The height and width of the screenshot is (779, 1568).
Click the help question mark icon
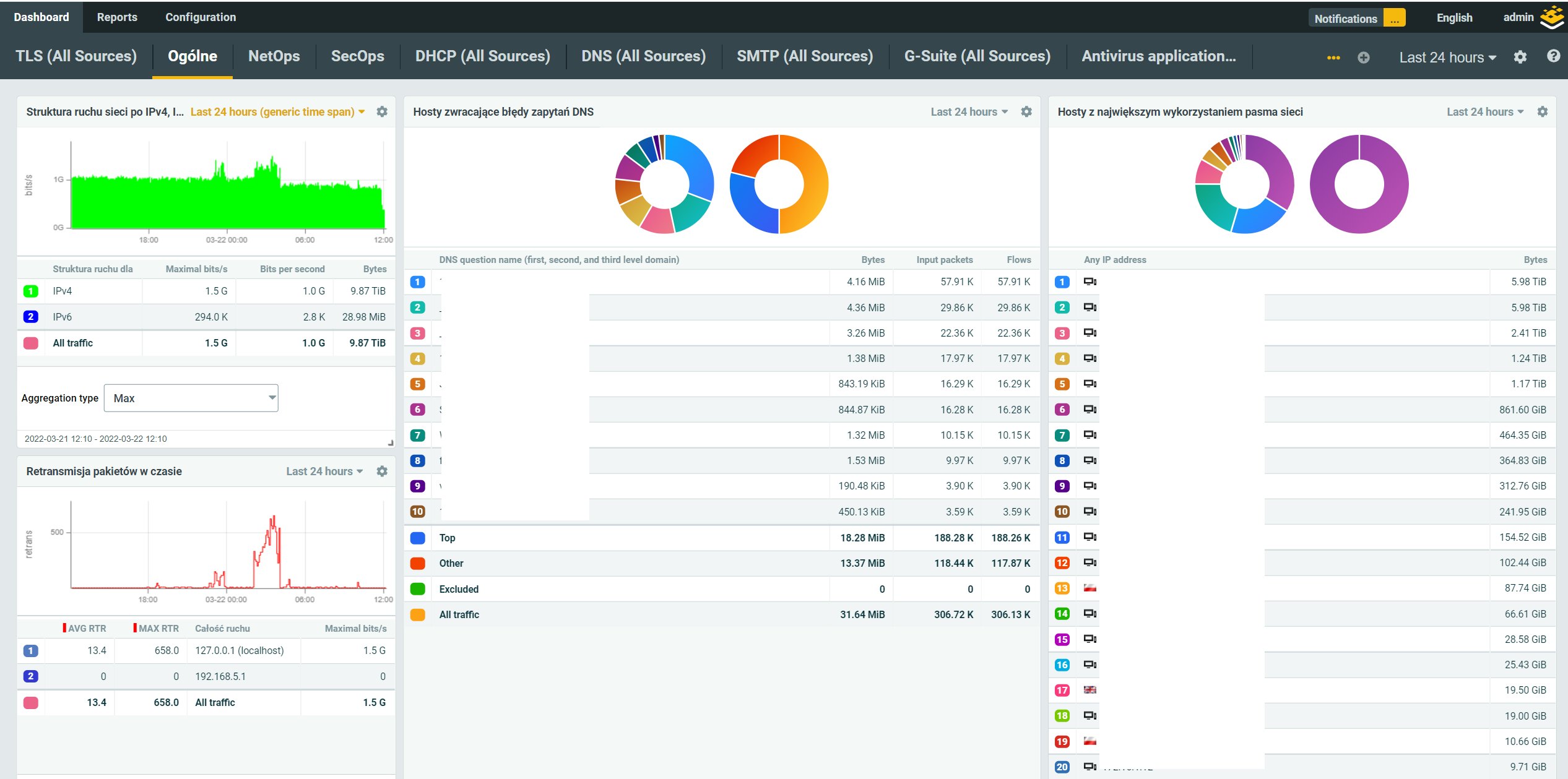click(x=1553, y=56)
